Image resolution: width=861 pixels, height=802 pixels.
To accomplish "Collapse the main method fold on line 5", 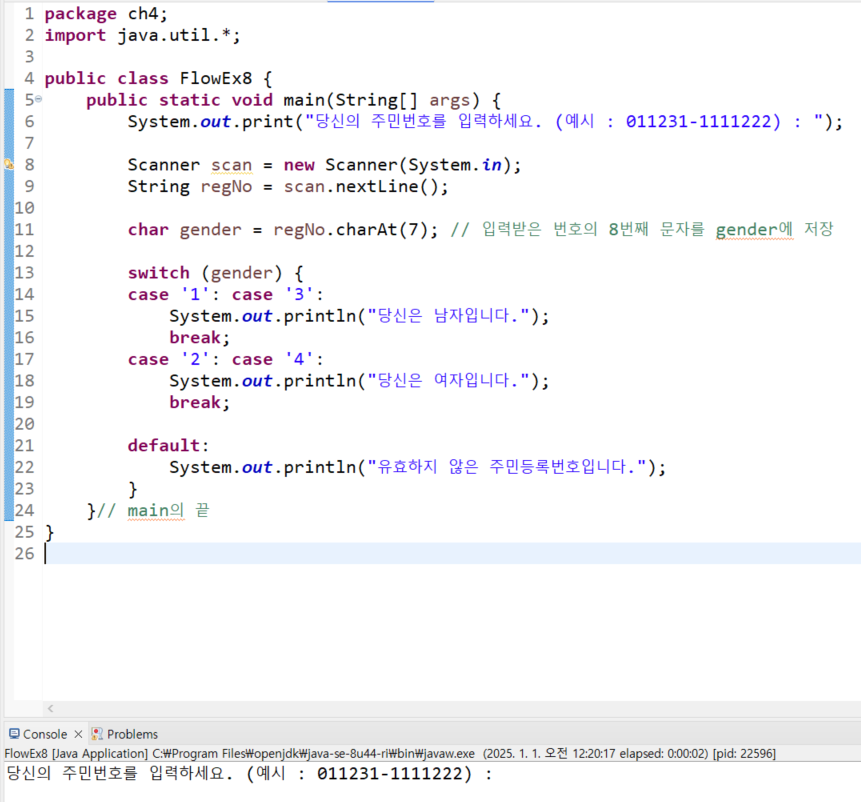I will [x=38, y=99].
